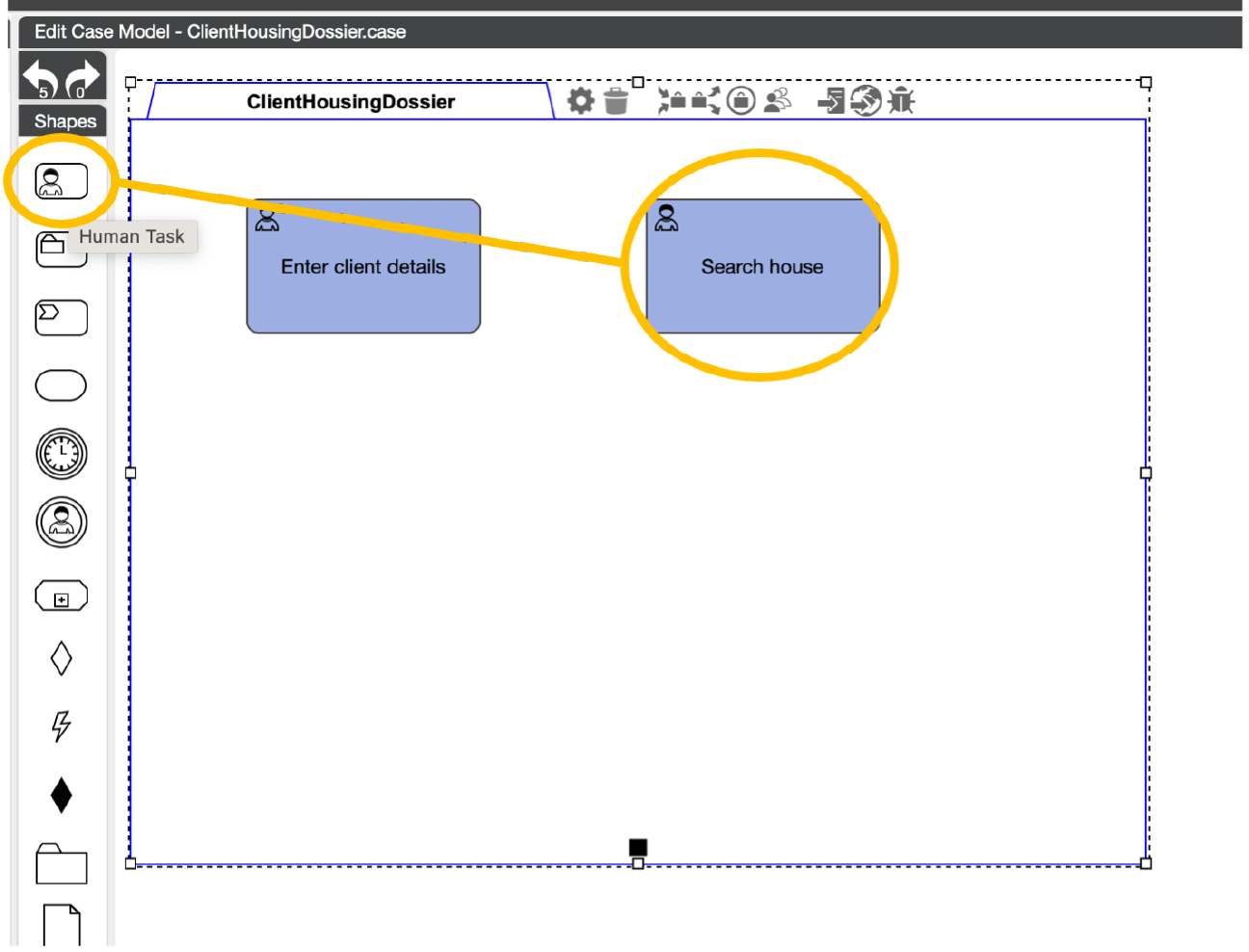
Task: Select the Search house task
Action: (762, 267)
